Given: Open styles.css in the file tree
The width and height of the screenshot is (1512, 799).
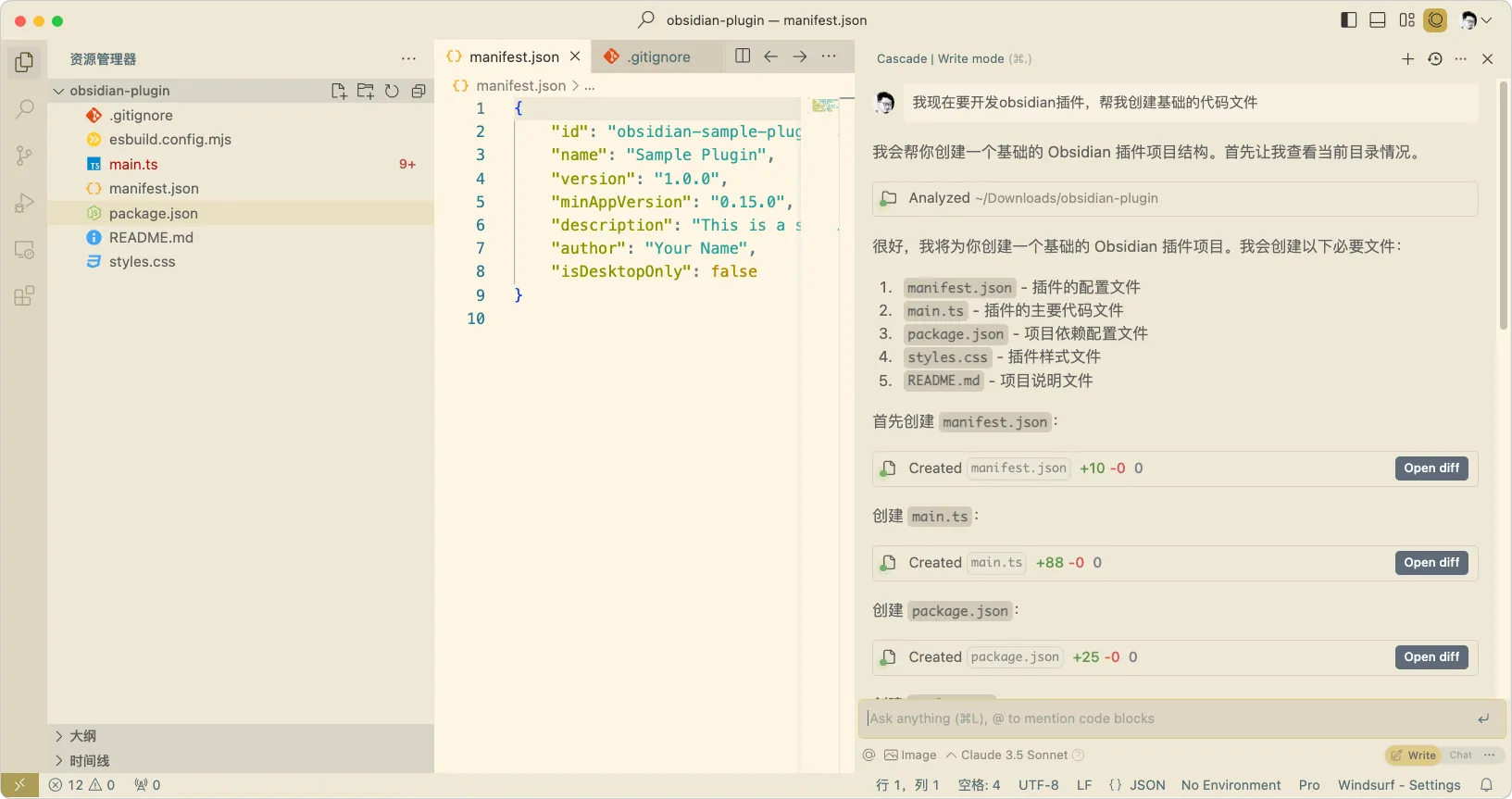Looking at the screenshot, I should pos(241,262).
